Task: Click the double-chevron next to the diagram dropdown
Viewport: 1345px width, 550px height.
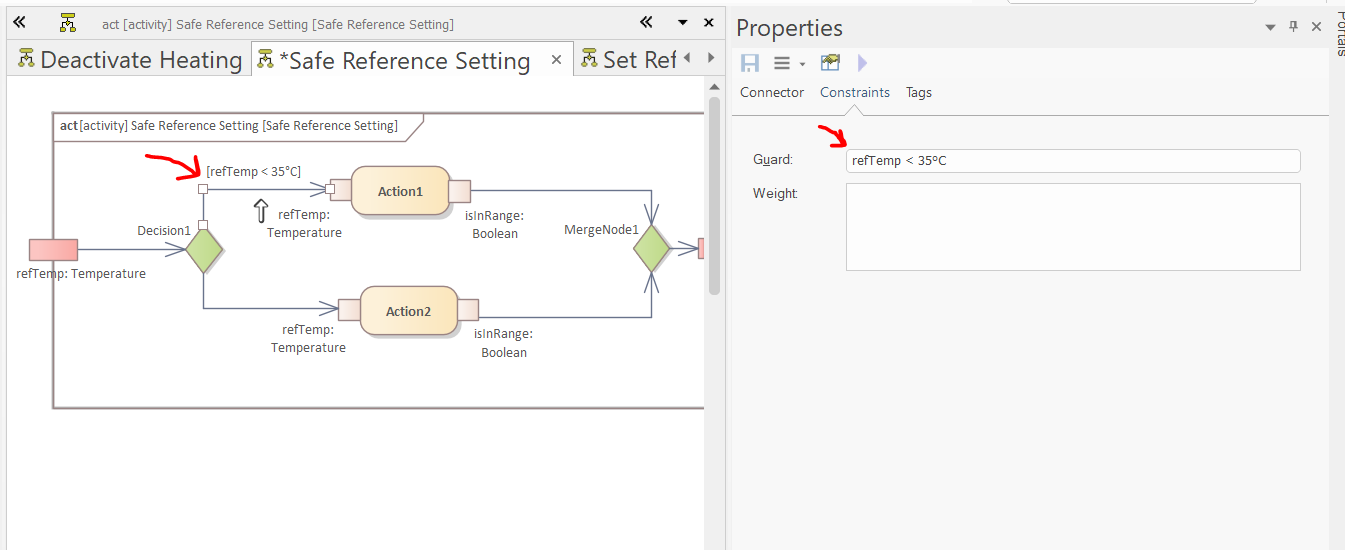Action: [x=646, y=22]
